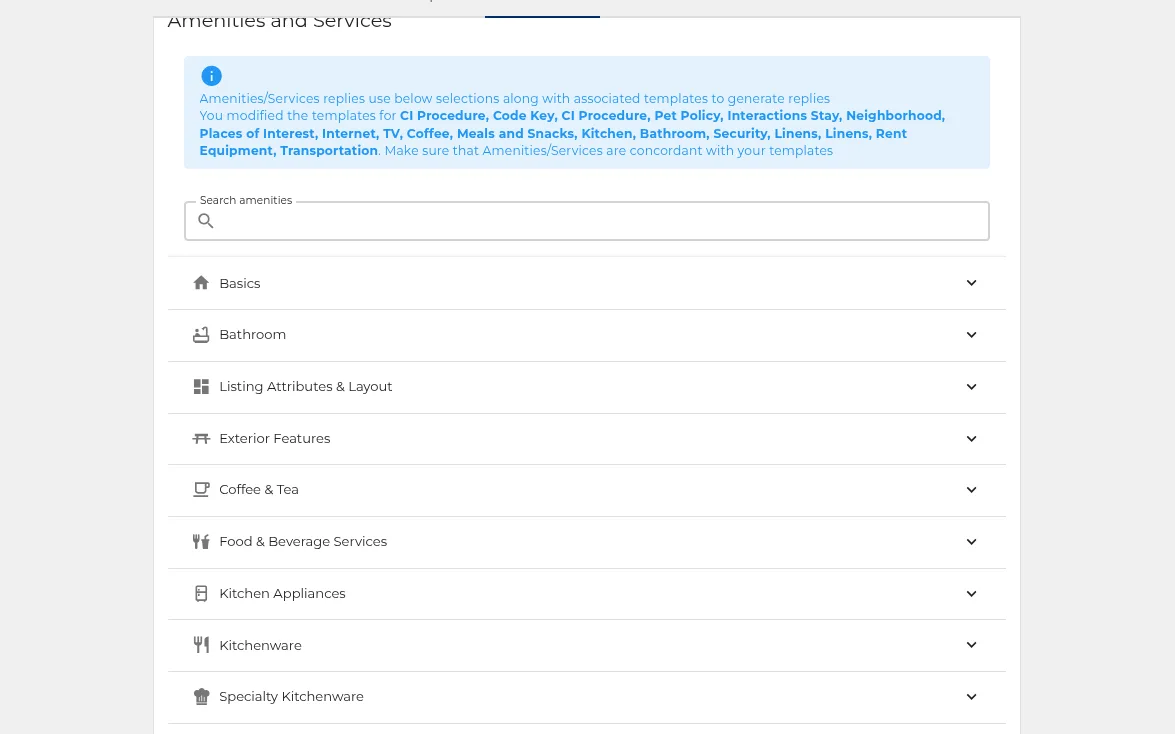
Task: Expand the Kitchenware chevron
Action: coord(971,645)
